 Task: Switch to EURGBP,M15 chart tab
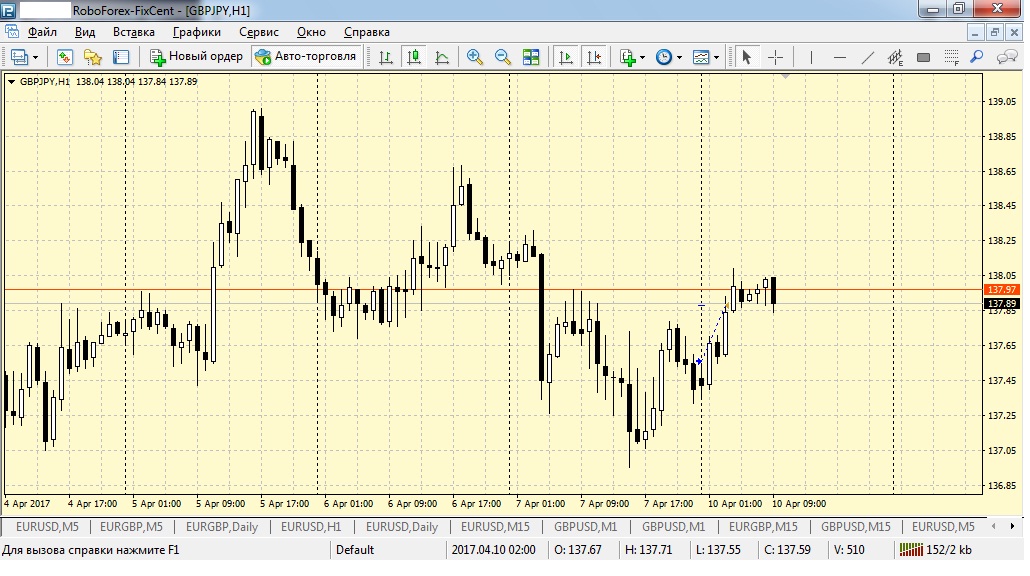click(763, 527)
